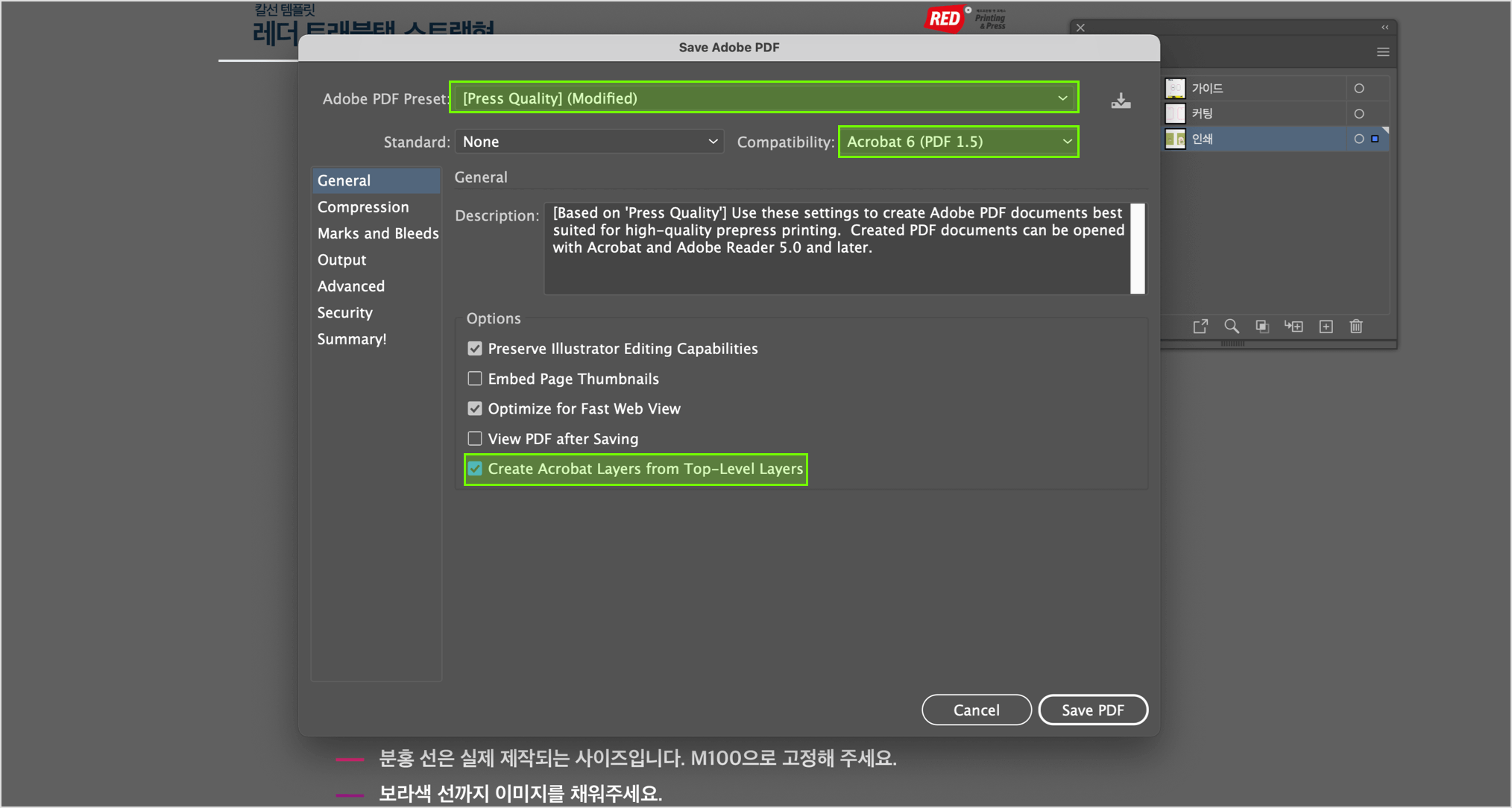This screenshot has height=808, width=1512.
Task: Click the Save Preset download icon
Action: pos(1121,100)
